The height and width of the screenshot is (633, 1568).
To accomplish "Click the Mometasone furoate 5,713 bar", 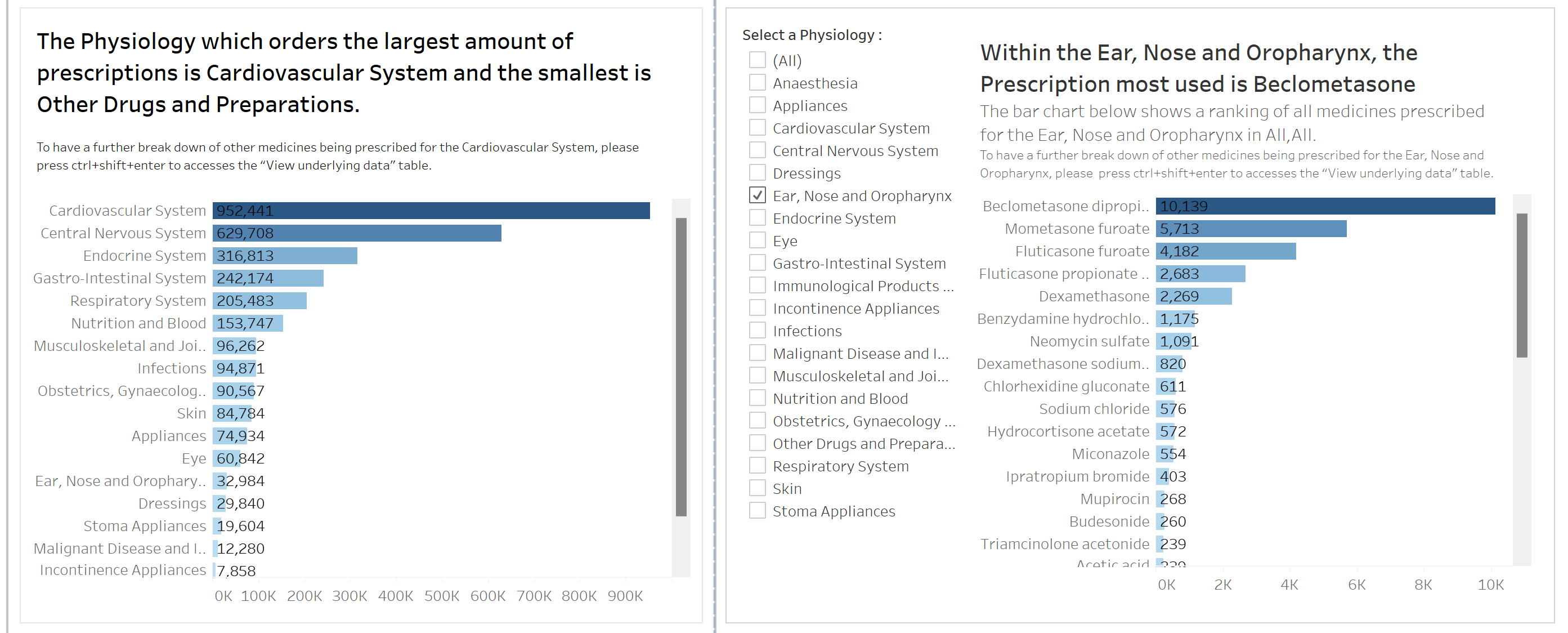I will pyautogui.click(x=1251, y=229).
